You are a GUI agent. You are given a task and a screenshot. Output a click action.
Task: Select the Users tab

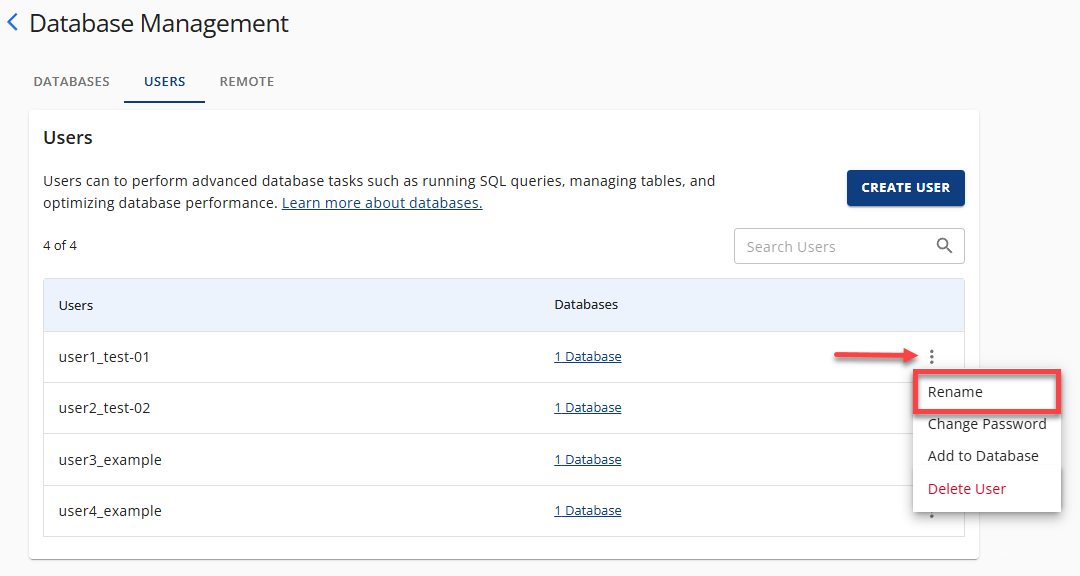click(x=164, y=81)
